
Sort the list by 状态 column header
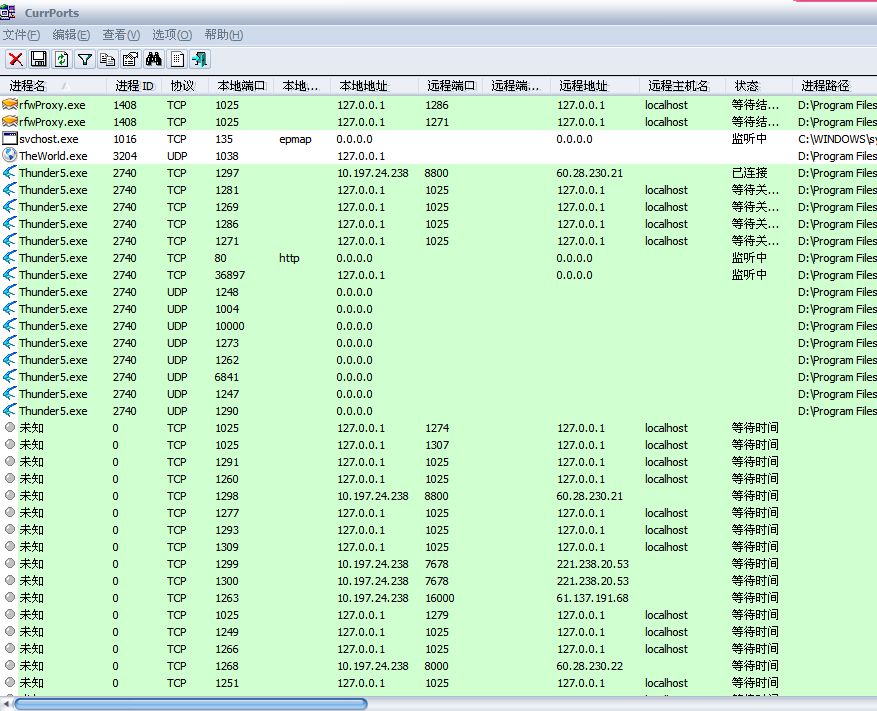747,86
